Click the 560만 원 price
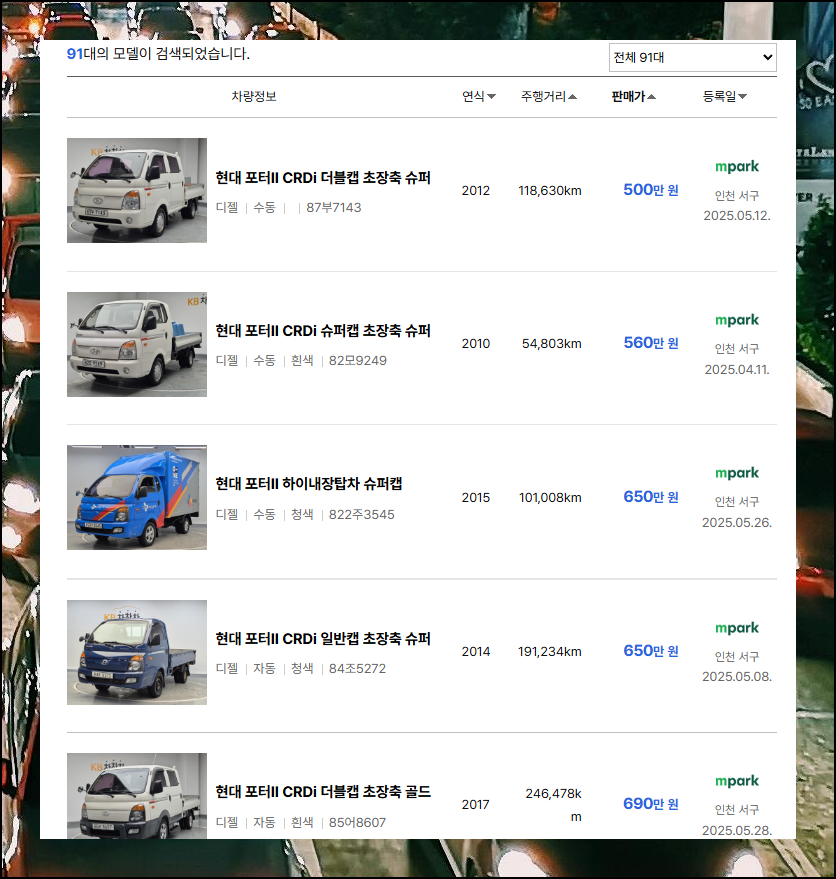The width and height of the screenshot is (836, 879). click(651, 343)
